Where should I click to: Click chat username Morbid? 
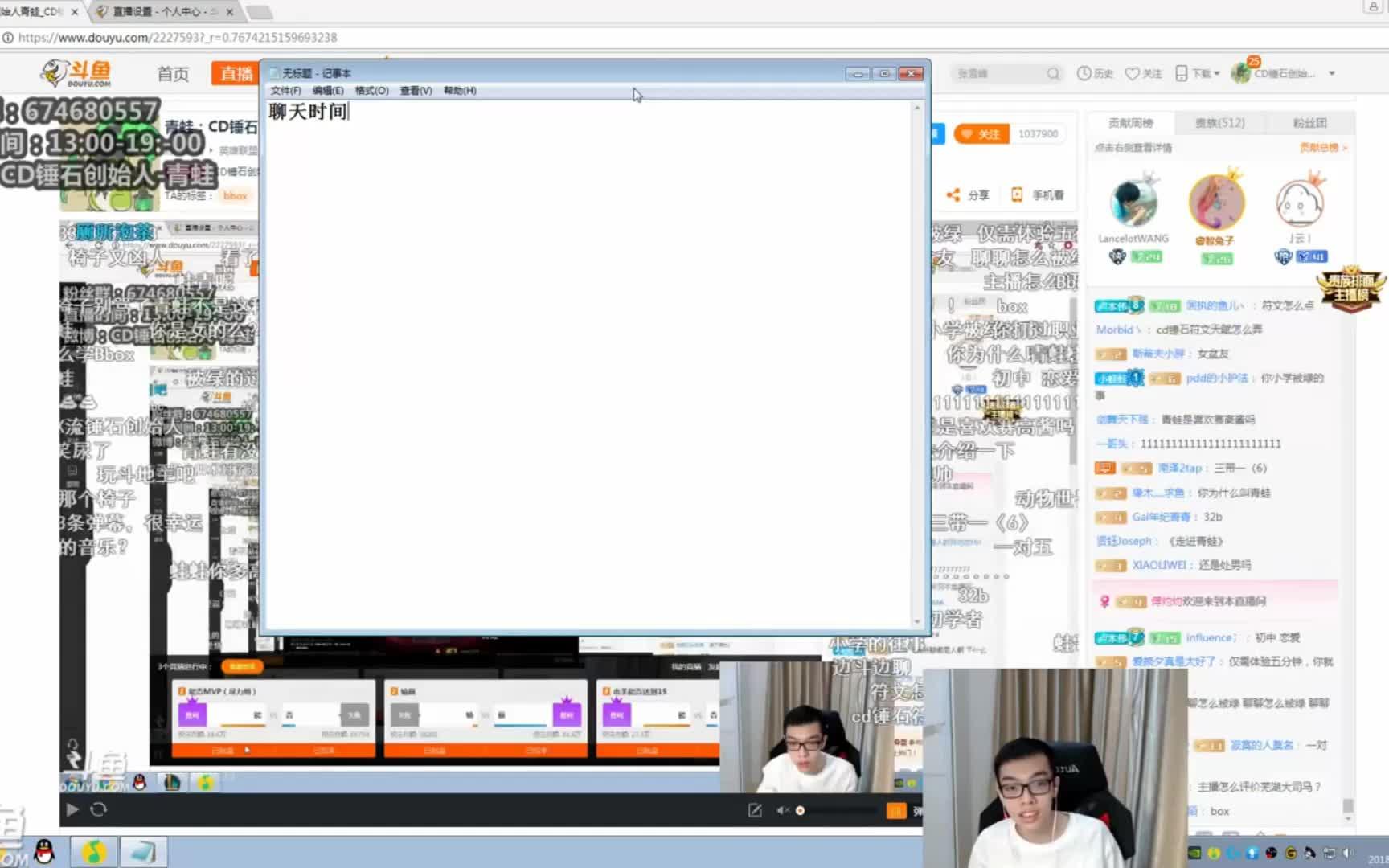(1118, 330)
